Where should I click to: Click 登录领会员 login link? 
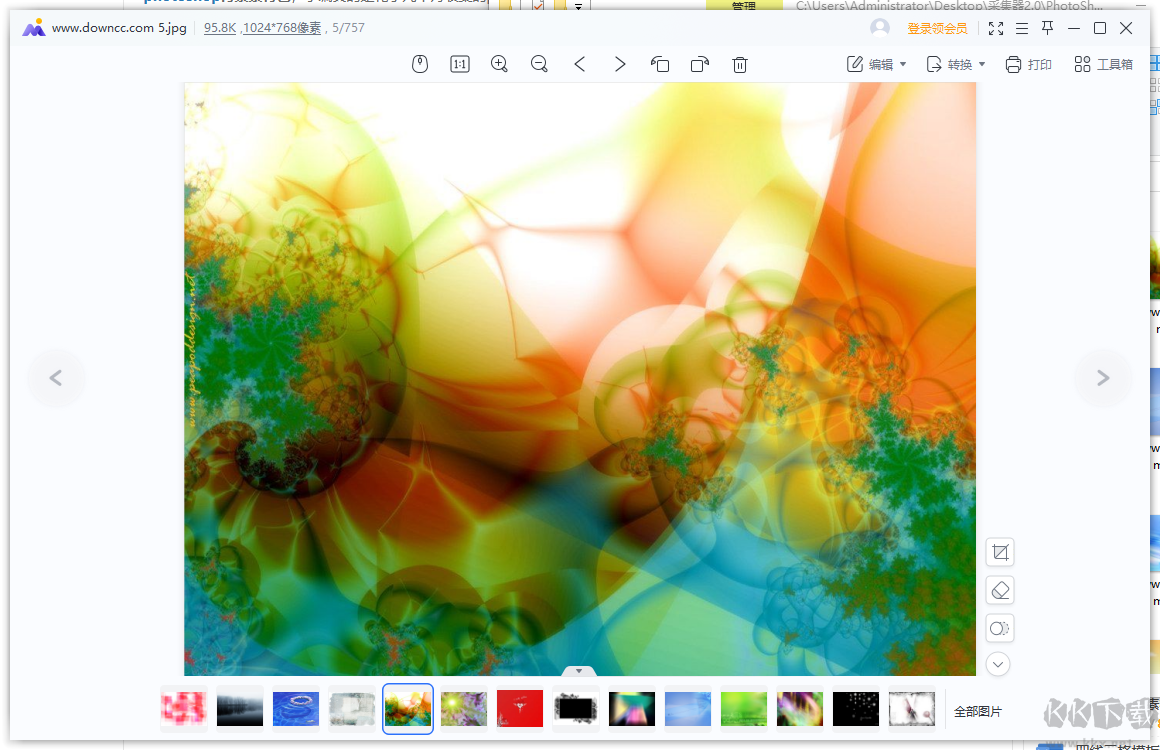point(937,28)
